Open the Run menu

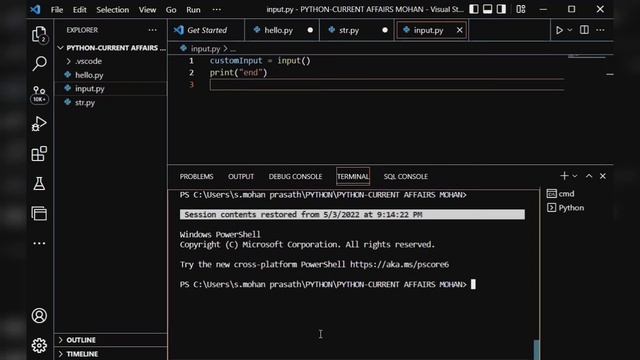tap(193, 9)
